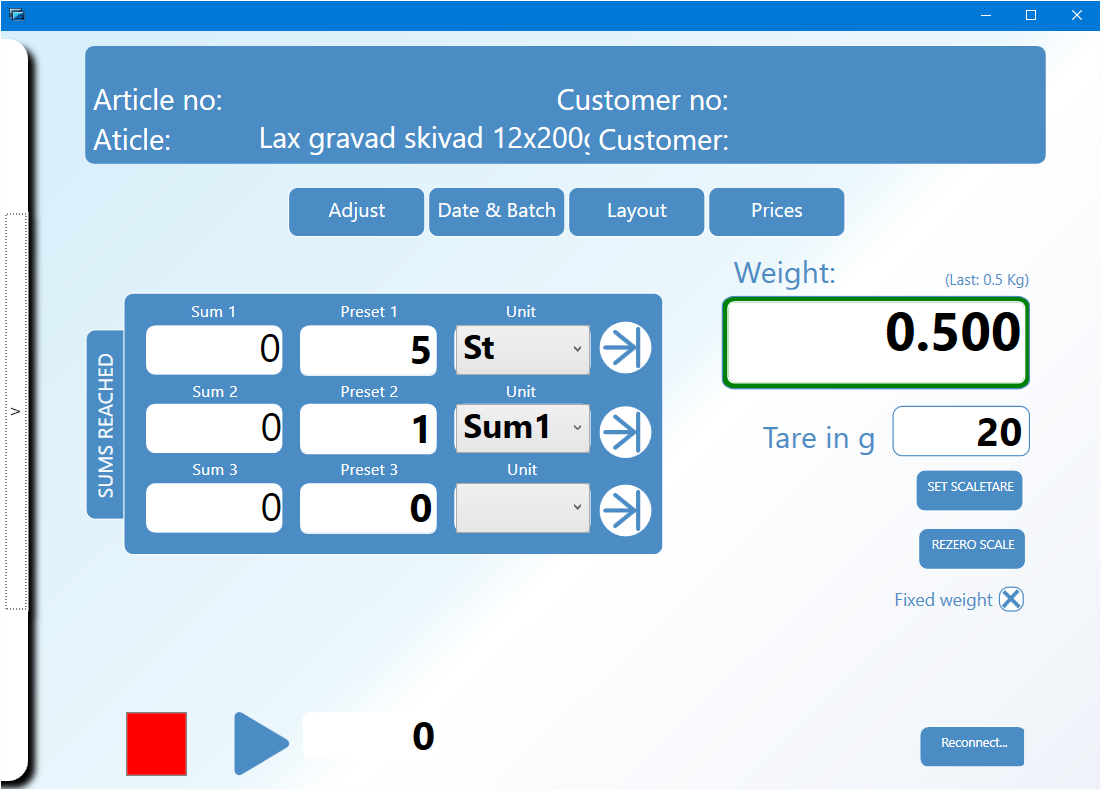
Task: Toggle the Fixed weight option
Action: (1011, 600)
